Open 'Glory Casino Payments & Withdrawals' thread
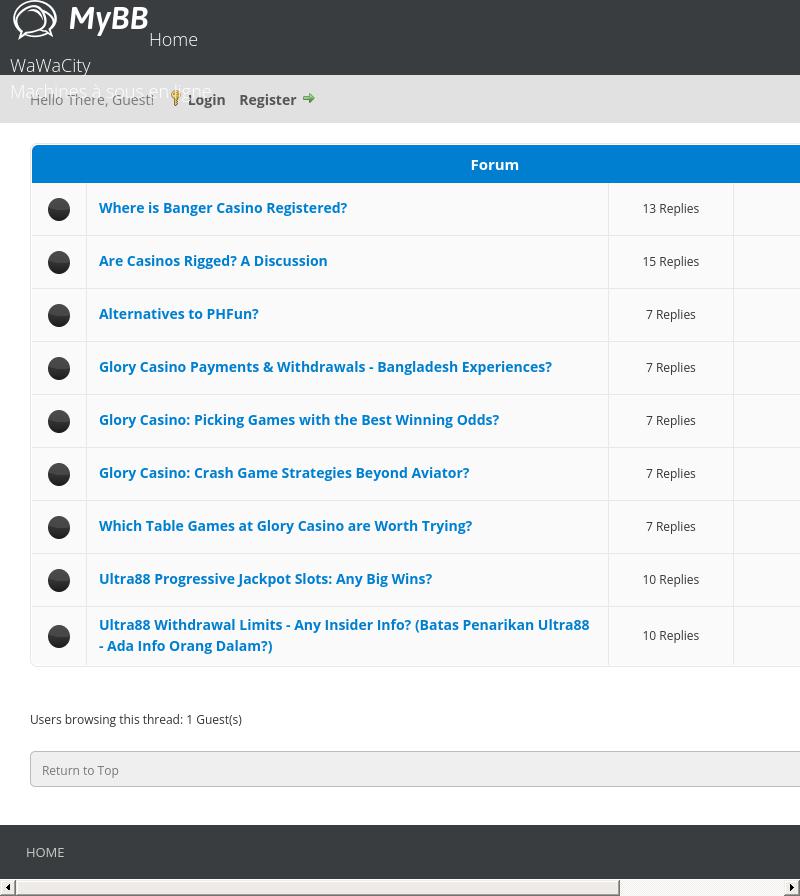Image resolution: width=800 pixels, height=896 pixels. coord(325,366)
